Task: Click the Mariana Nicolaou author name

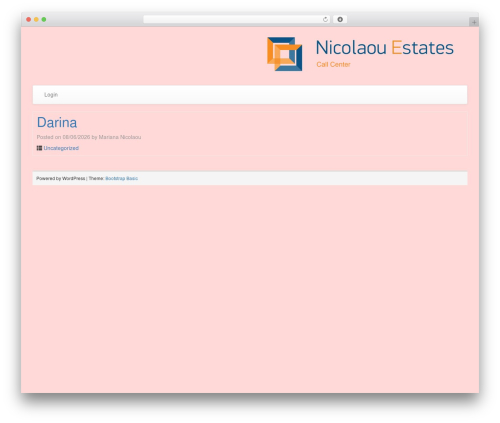Action: (x=120, y=137)
